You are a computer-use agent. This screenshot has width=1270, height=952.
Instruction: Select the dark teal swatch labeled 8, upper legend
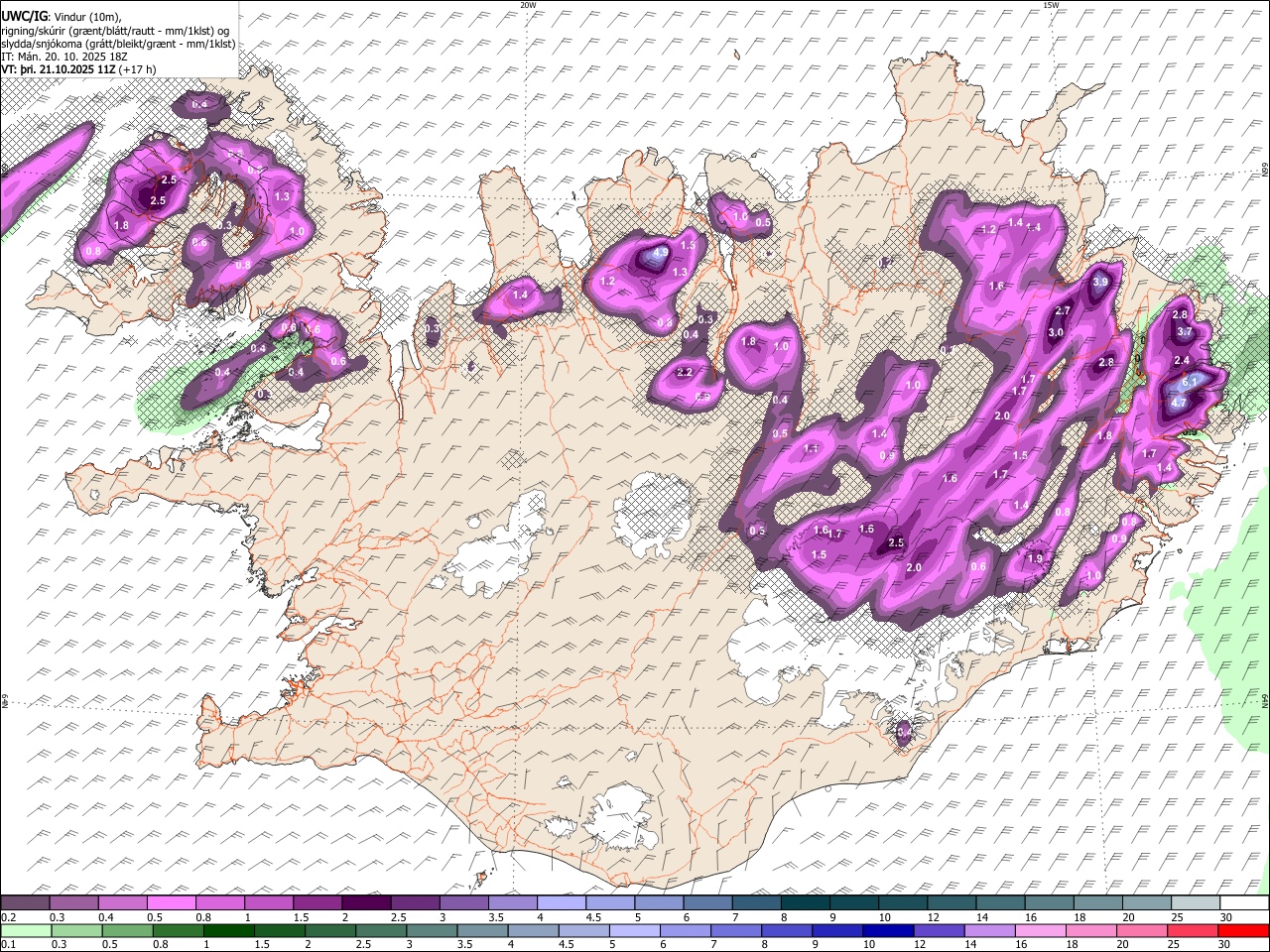click(805, 902)
